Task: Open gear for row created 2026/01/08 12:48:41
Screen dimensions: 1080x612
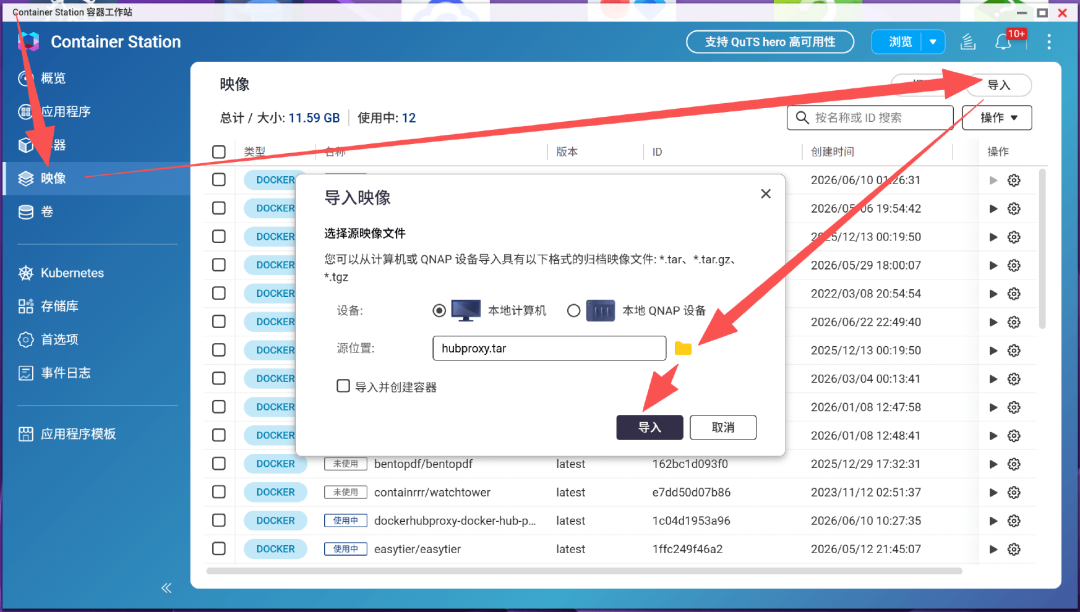Action: tap(1014, 436)
